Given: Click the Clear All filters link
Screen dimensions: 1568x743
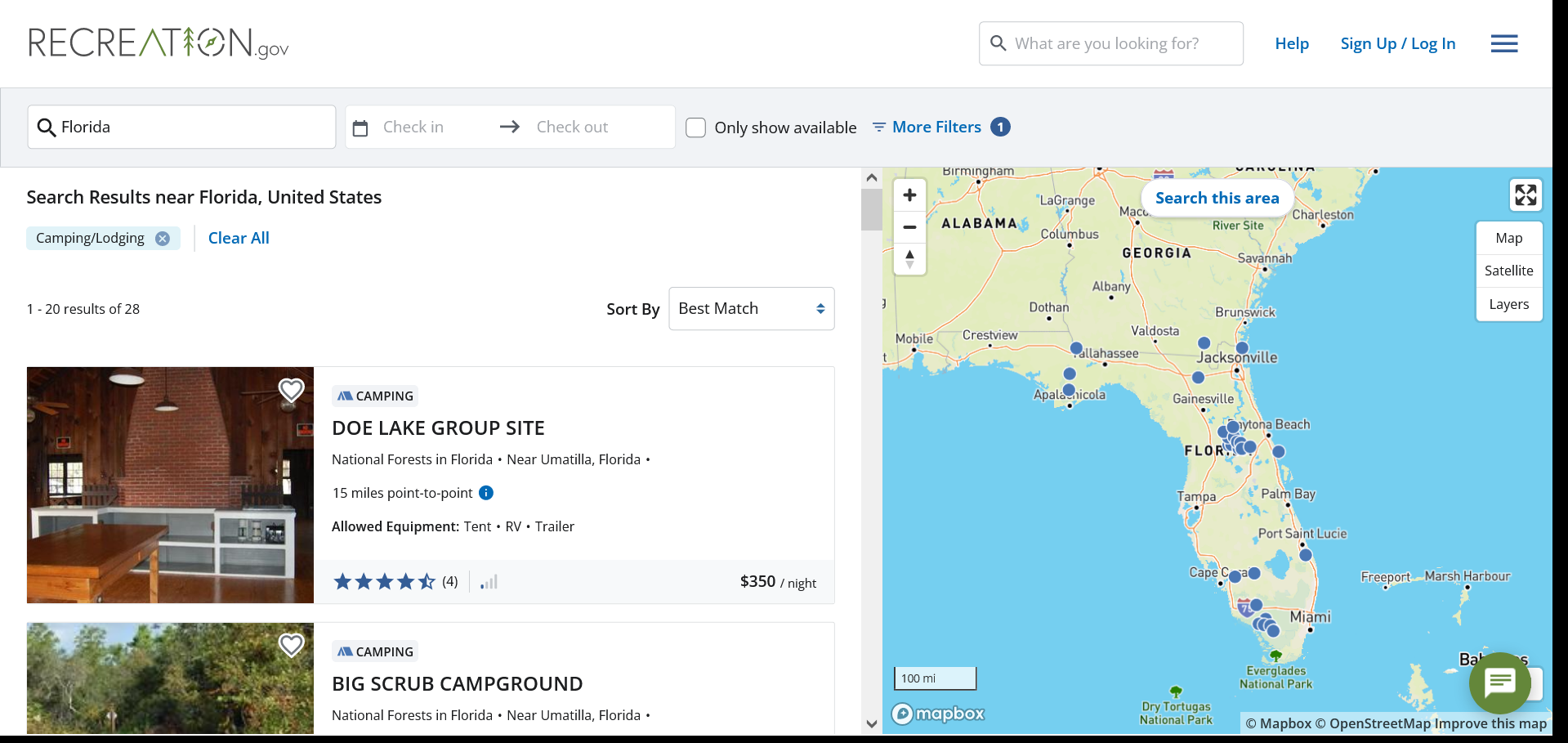Looking at the screenshot, I should [x=239, y=239].
